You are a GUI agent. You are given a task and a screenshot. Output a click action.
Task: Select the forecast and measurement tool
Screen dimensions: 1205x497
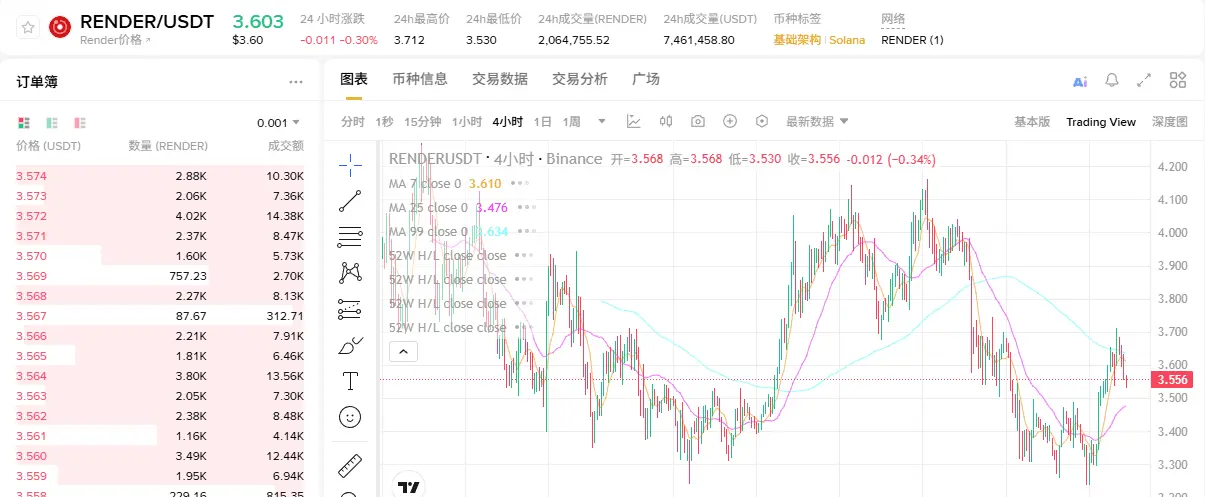click(x=350, y=309)
